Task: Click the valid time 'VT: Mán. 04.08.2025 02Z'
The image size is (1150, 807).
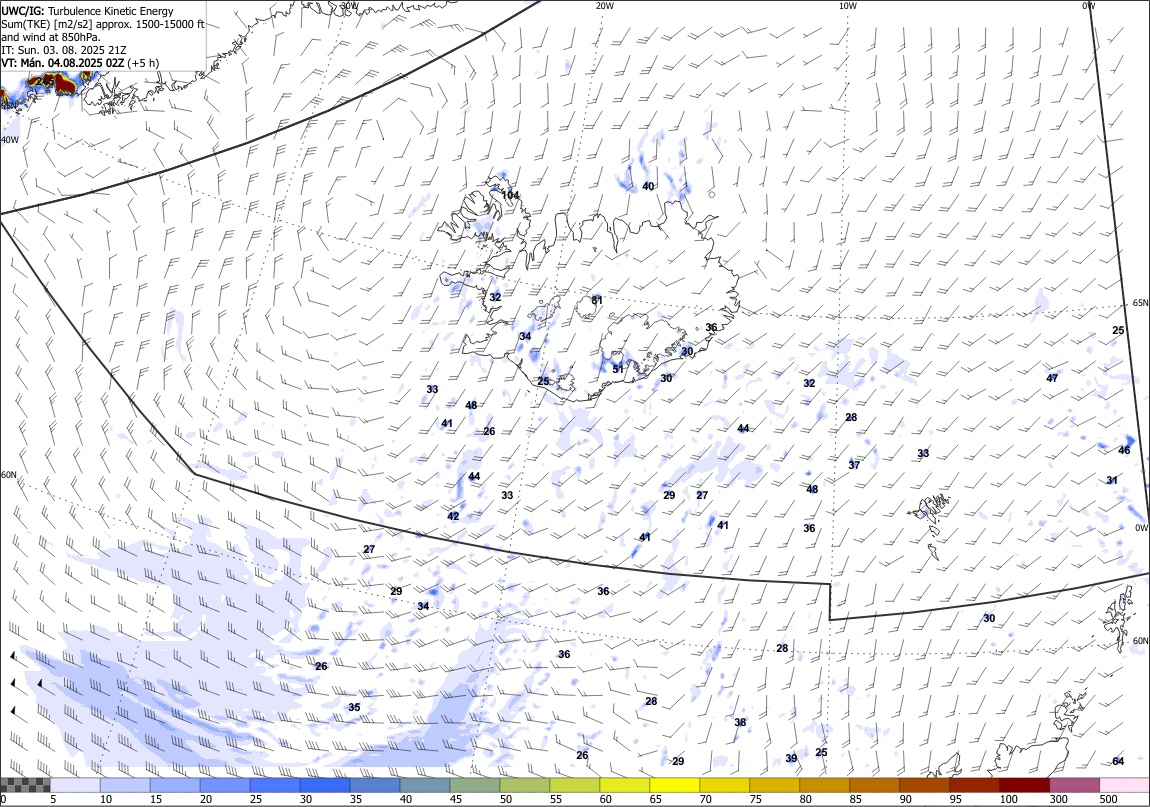Action: (x=63, y=63)
